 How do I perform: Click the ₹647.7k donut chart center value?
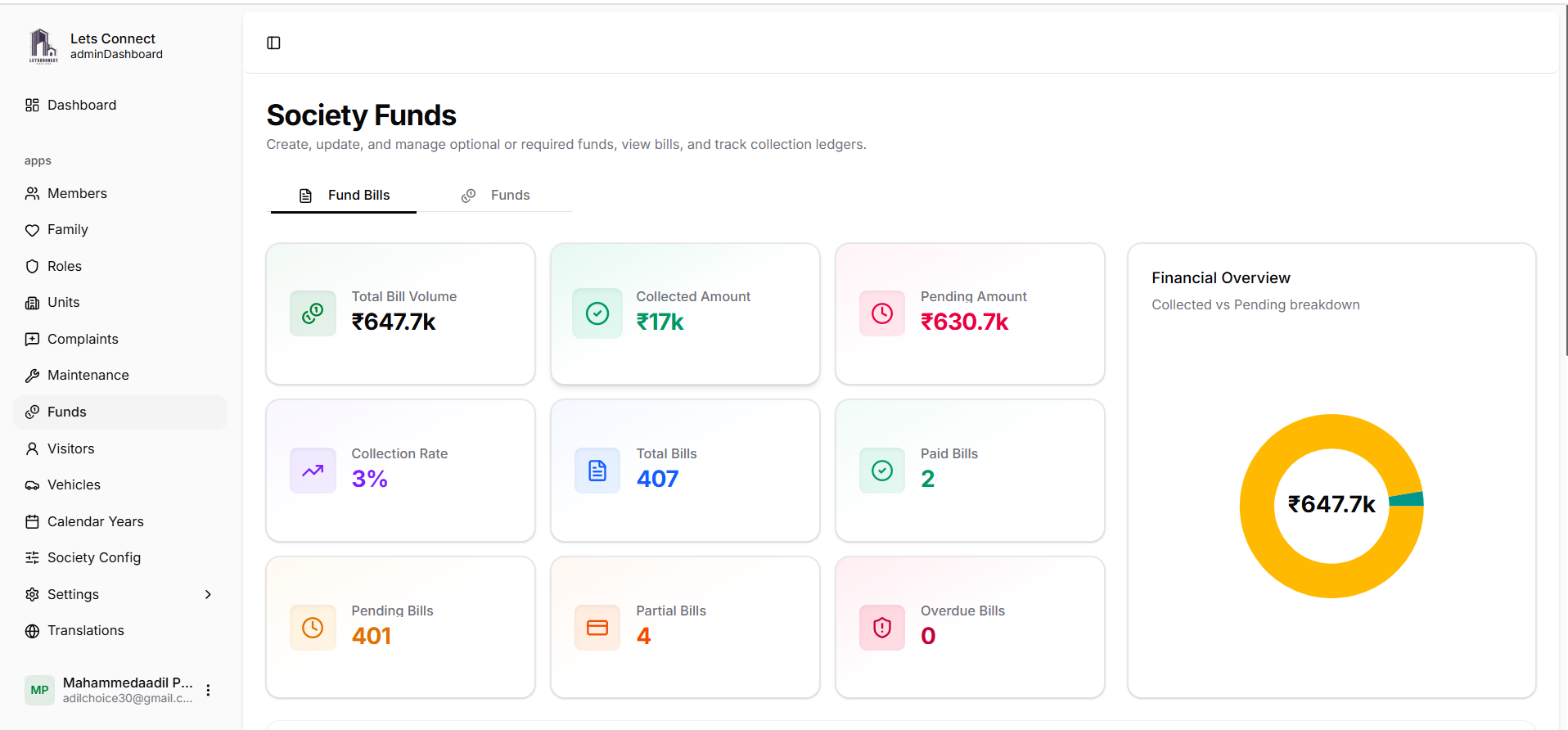pyautogui.click(x=1331, y=504)
